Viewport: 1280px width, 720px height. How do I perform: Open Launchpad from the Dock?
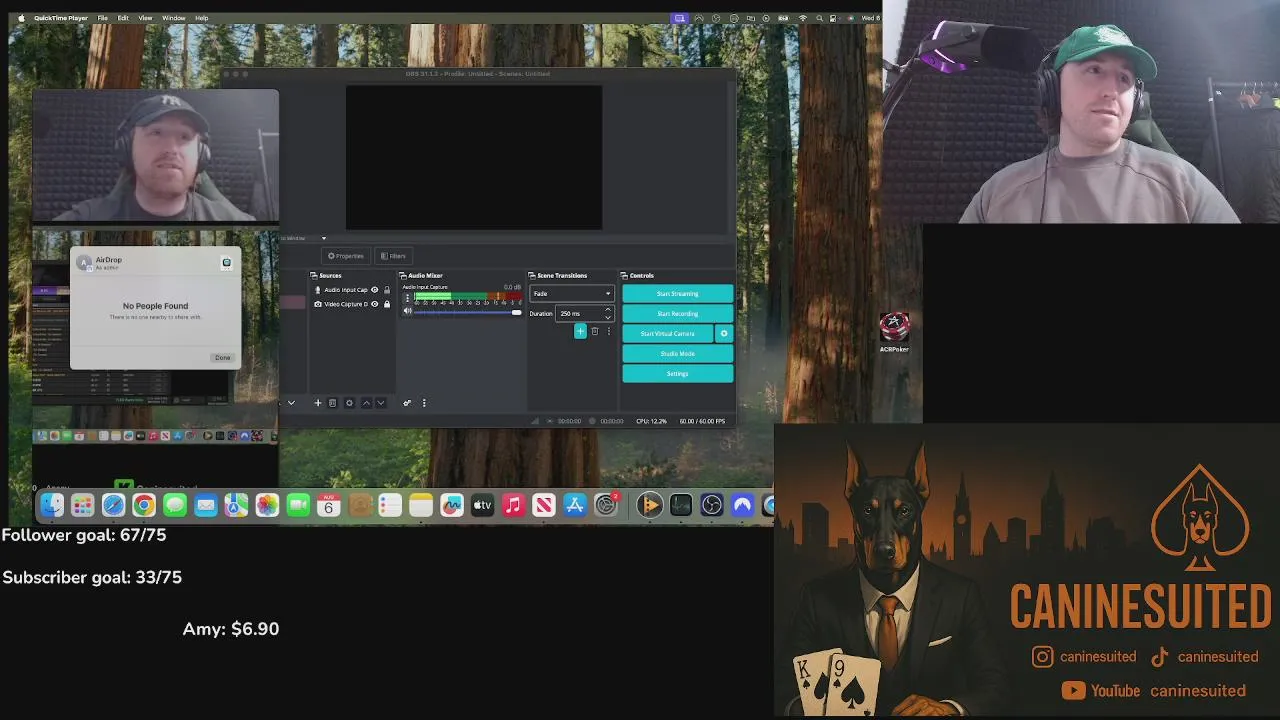coord(83,506)
